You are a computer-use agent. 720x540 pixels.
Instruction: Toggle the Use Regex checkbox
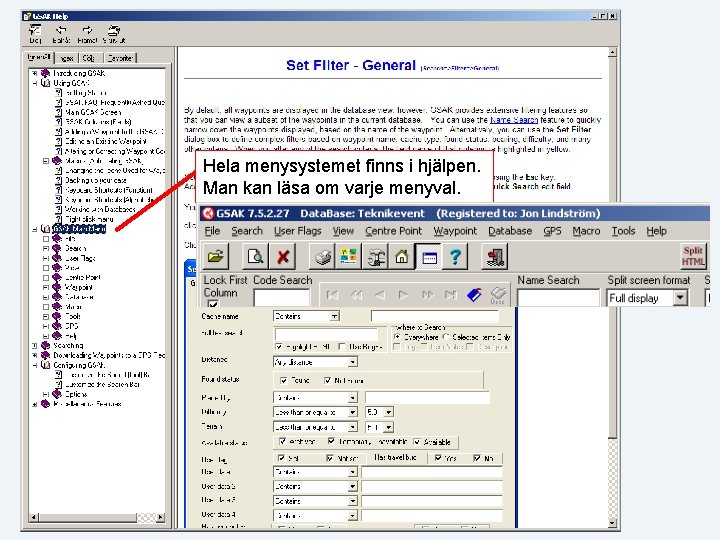coord(342,347)
